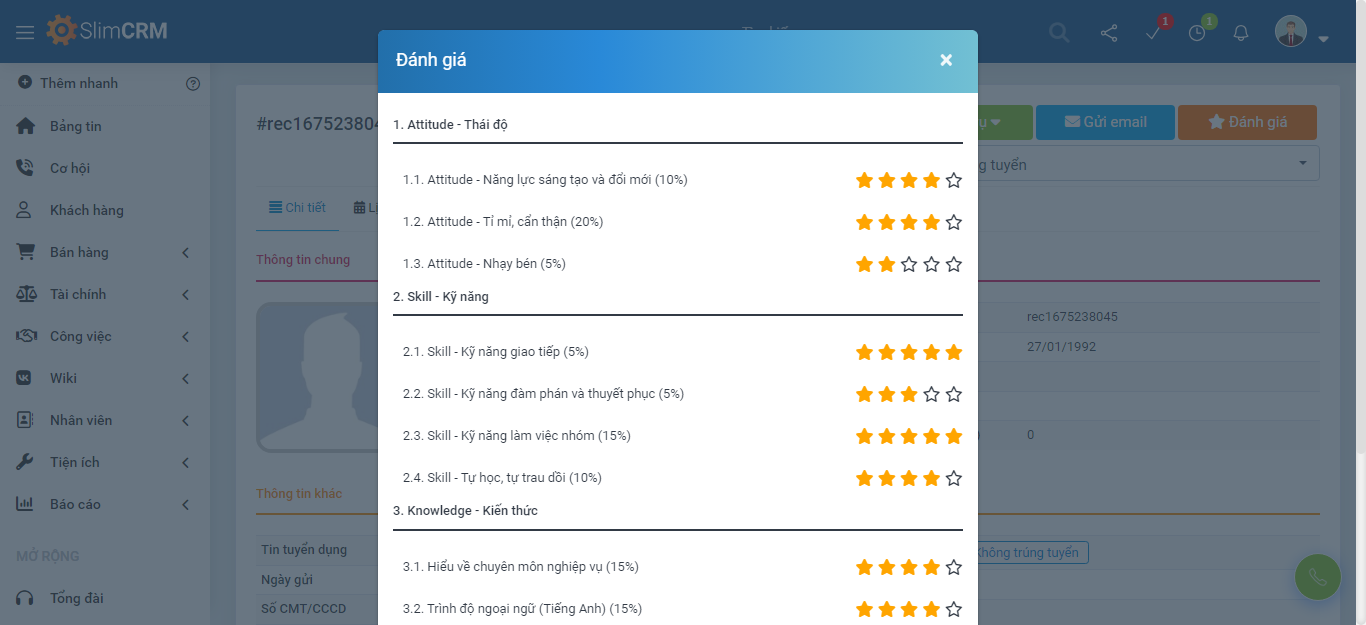Give five stars for Attitude - Nhạy bén
Screen dimensions: 1366x625
coord(953,264)
